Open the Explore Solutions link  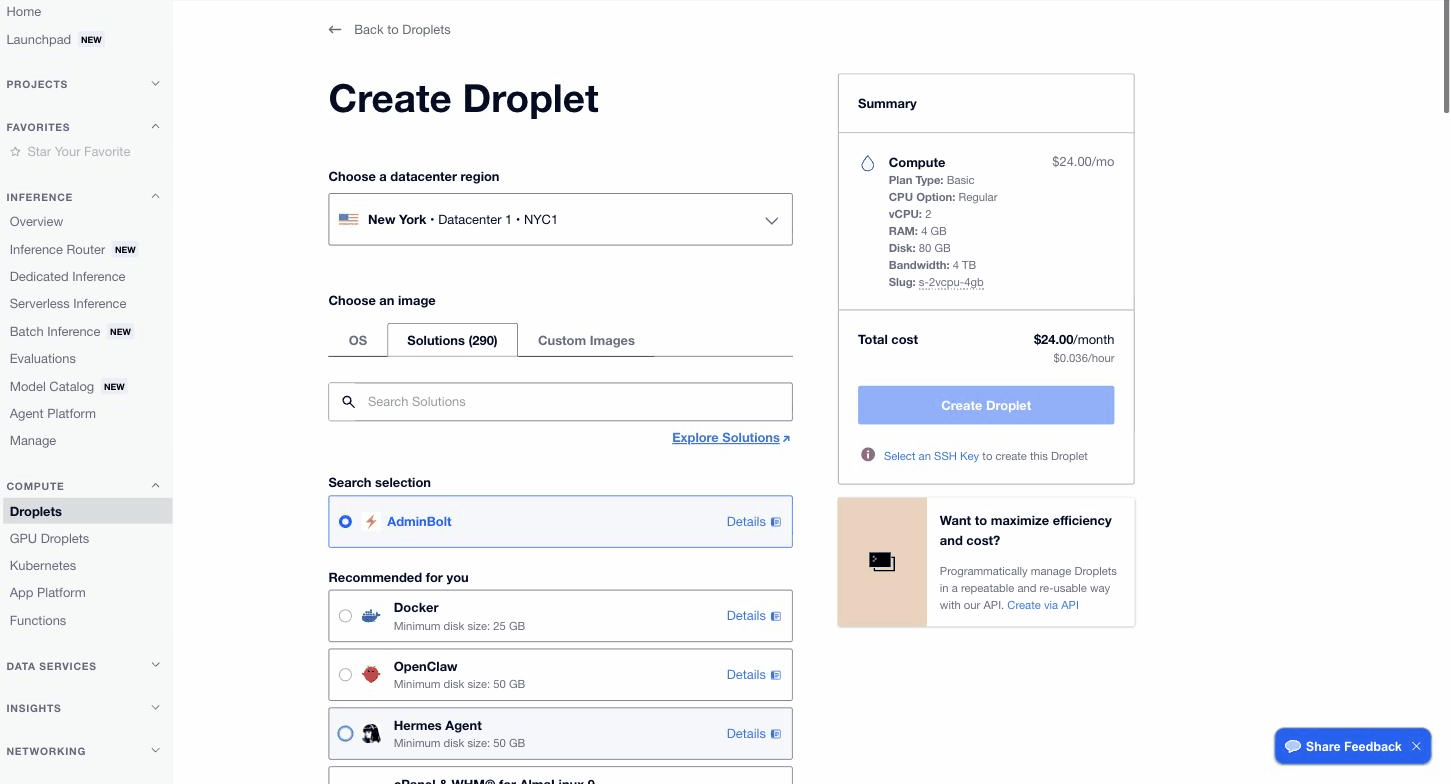731,438
